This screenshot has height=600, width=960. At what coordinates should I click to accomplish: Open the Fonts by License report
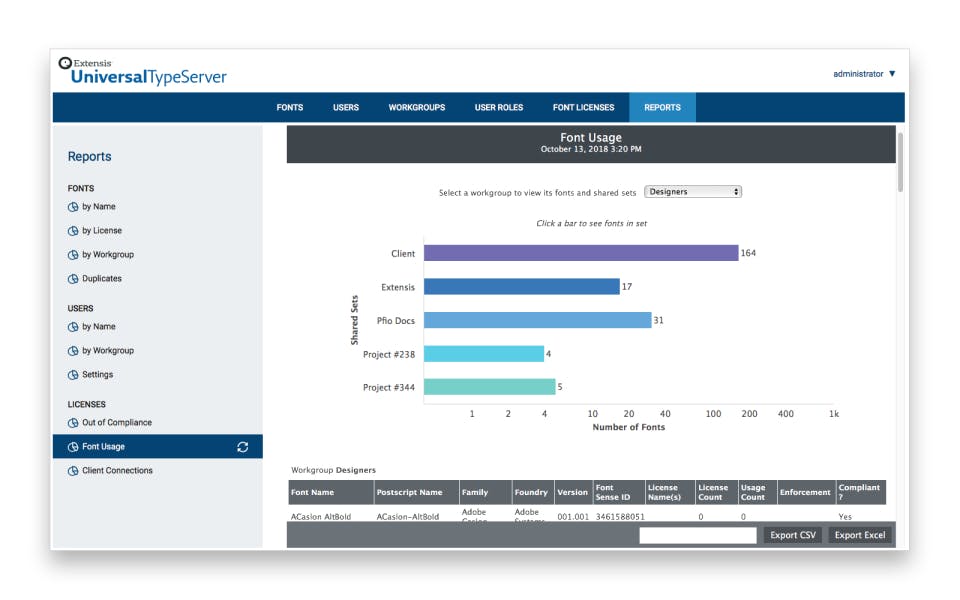pos(102,230)
